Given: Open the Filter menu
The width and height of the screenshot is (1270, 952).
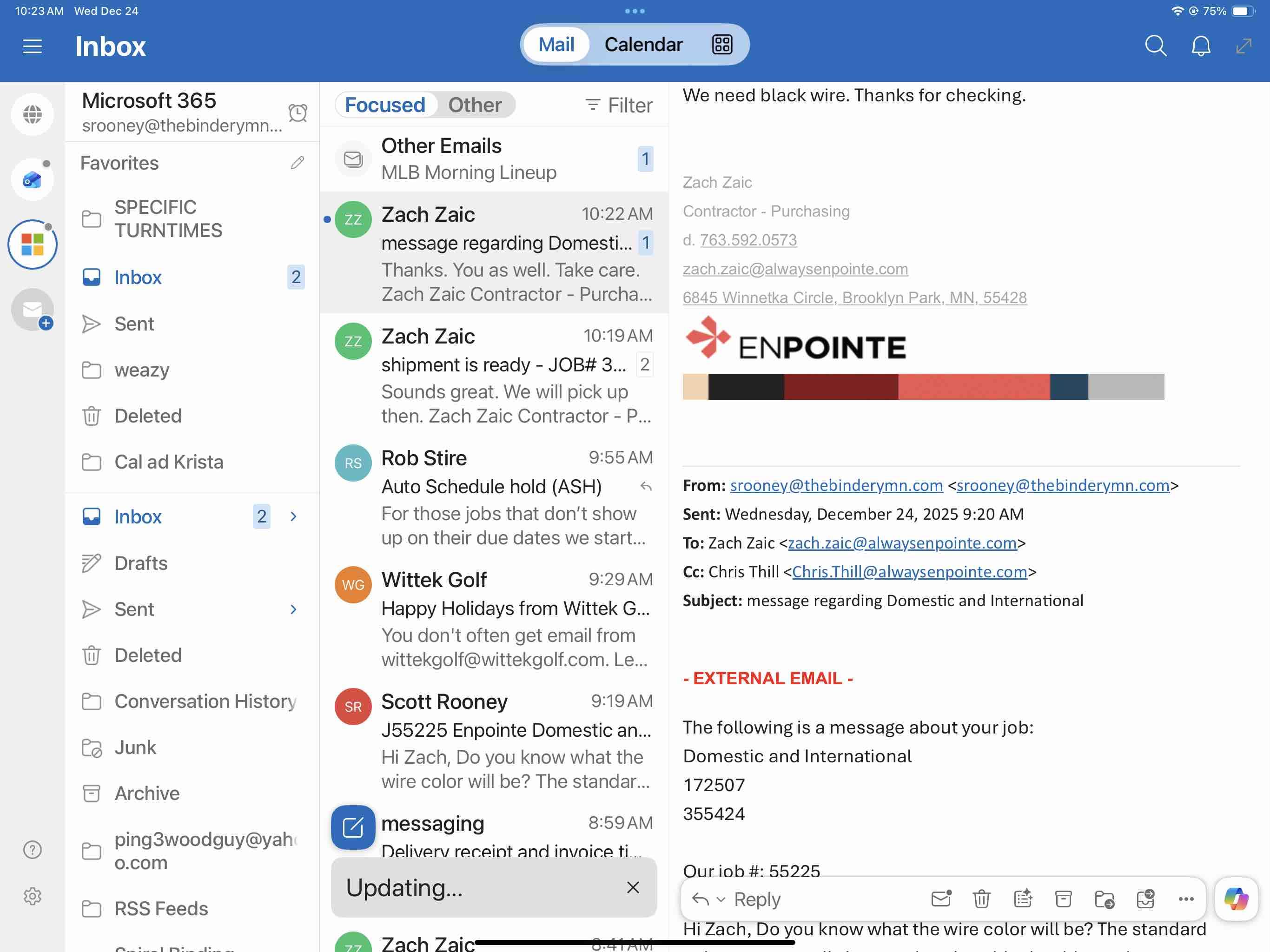Looking at the screenshot, I should (x=619, y=105).
